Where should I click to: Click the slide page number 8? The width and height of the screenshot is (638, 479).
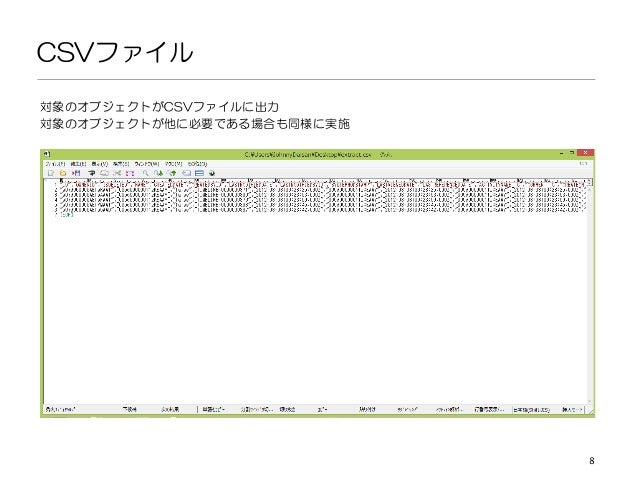pos(592,461)
